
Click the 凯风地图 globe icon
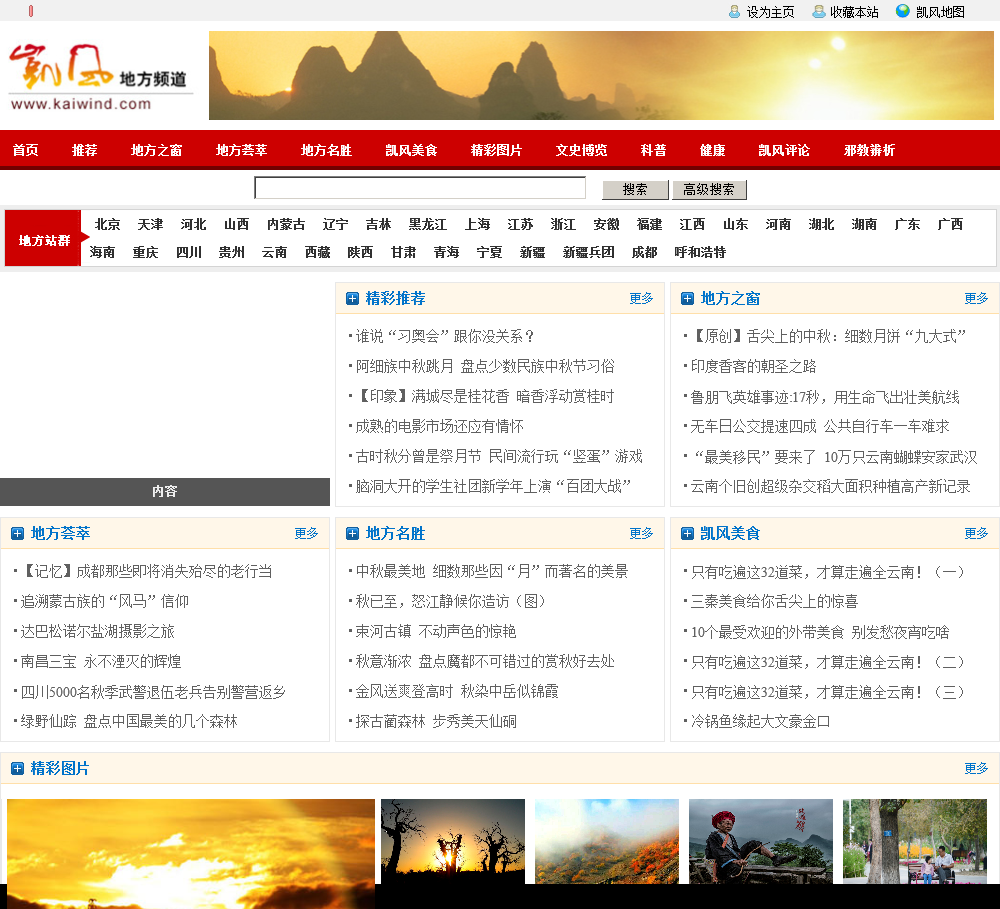tap(902, 11)
